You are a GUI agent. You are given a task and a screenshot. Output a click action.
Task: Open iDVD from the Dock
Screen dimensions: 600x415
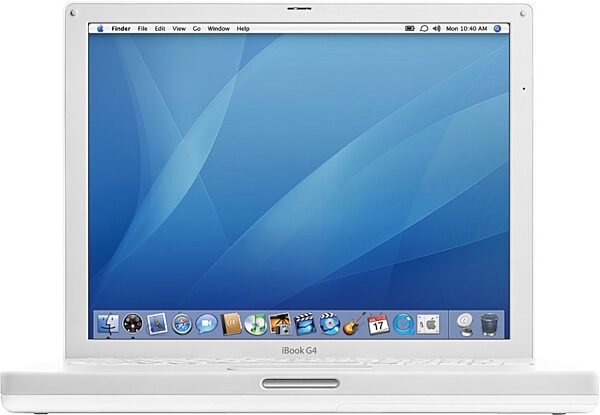(x=329, y=324)
